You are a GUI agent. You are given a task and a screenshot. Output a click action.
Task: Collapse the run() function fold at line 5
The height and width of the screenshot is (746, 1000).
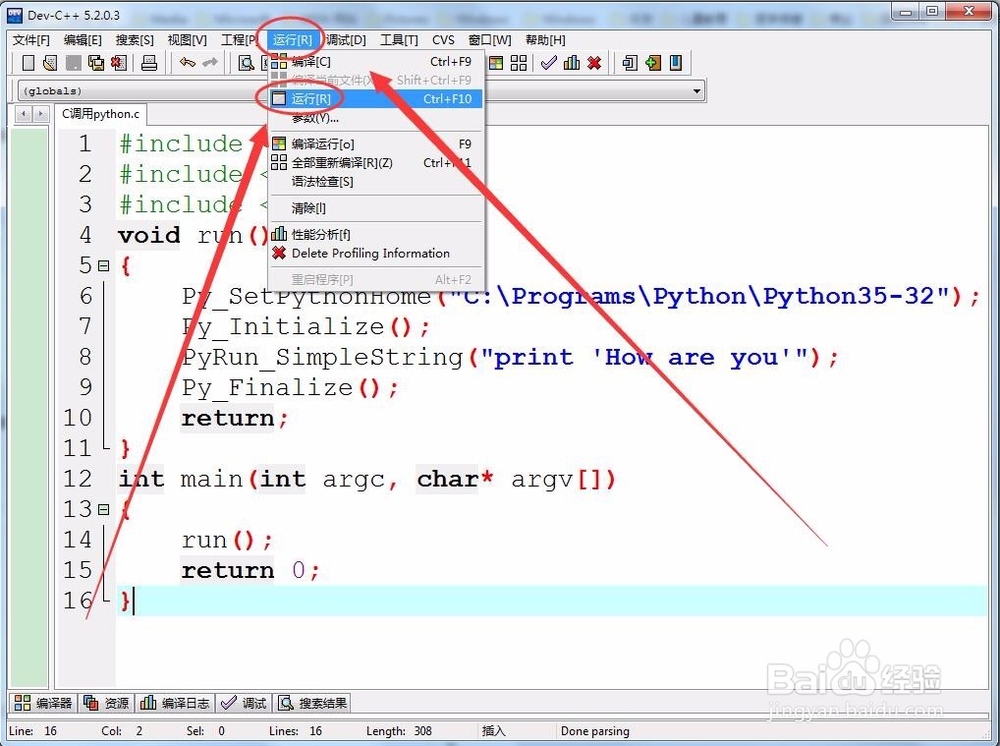(x=104, y=265)
